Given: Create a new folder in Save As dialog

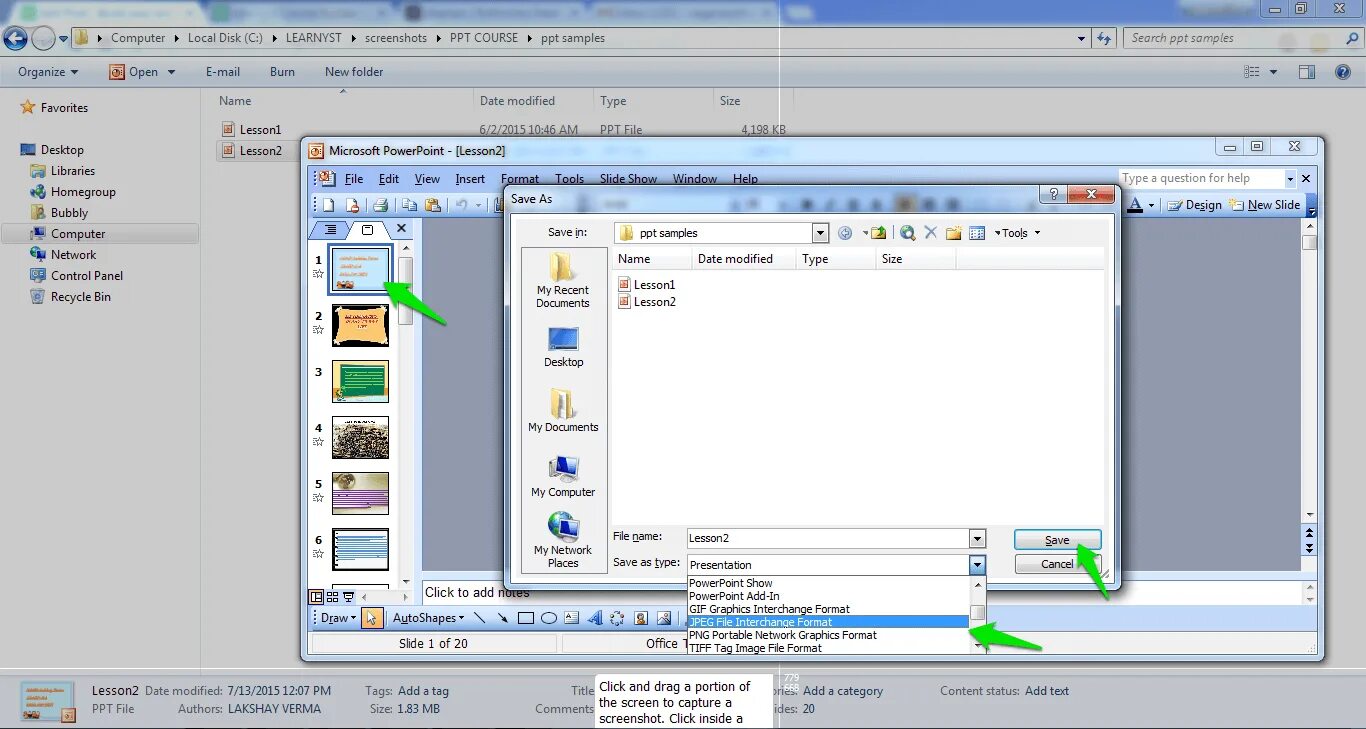Looking at the screenshot, I should point(954,233).
